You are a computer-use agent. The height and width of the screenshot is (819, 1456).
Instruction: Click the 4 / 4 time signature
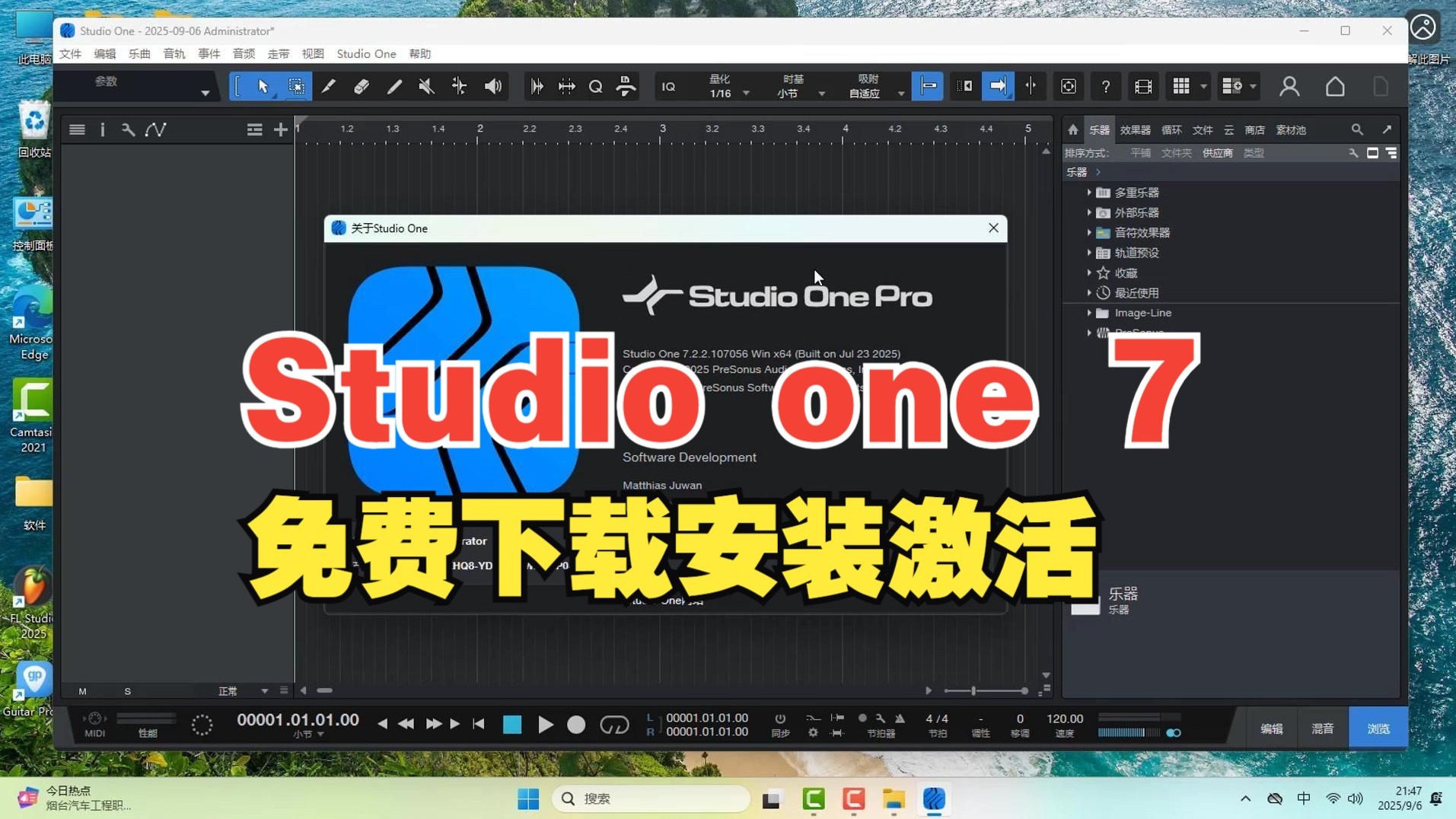(937, 719)
